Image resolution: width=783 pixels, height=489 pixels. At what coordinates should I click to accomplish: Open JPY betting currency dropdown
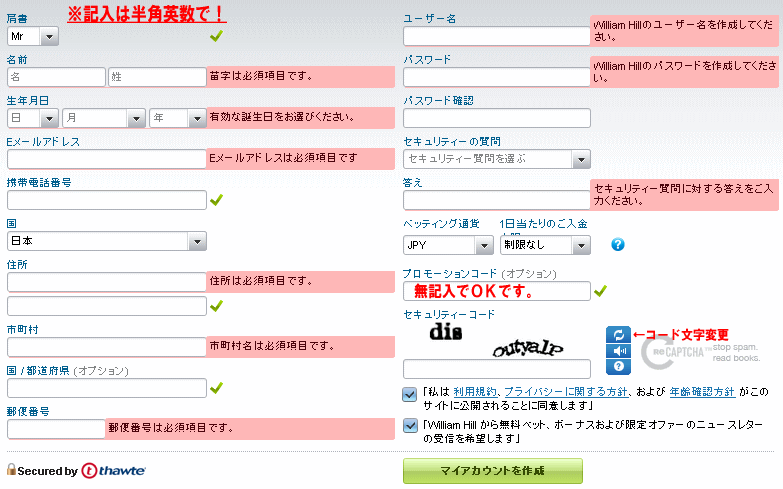click(x=448, y=245)
